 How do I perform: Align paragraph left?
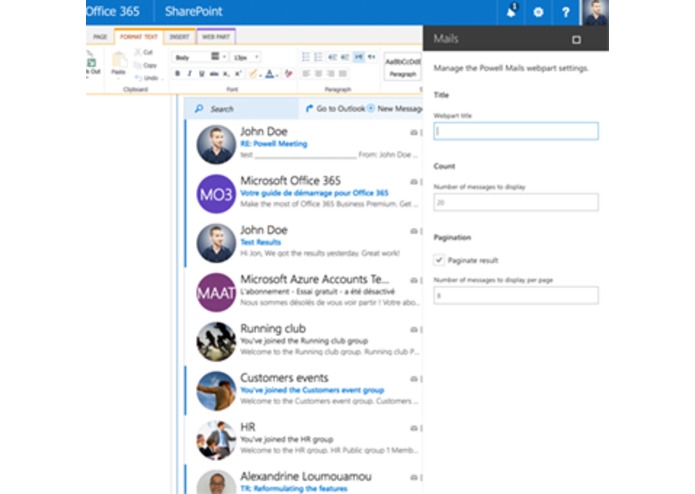pos(306,74)
